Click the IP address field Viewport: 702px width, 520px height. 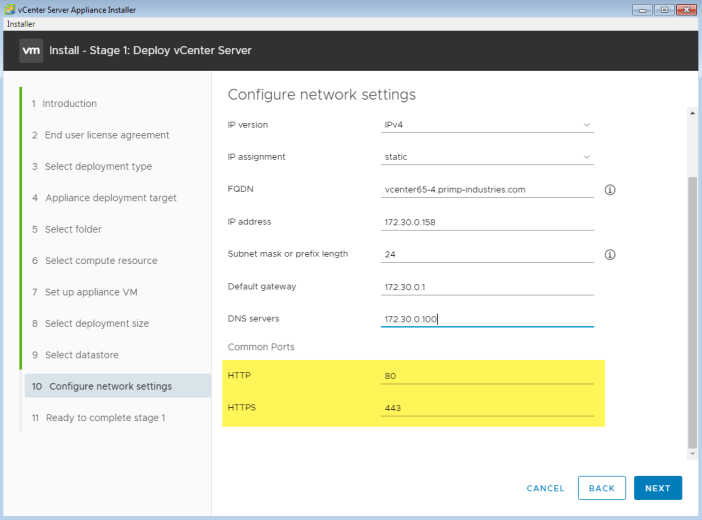click(487, 222)
